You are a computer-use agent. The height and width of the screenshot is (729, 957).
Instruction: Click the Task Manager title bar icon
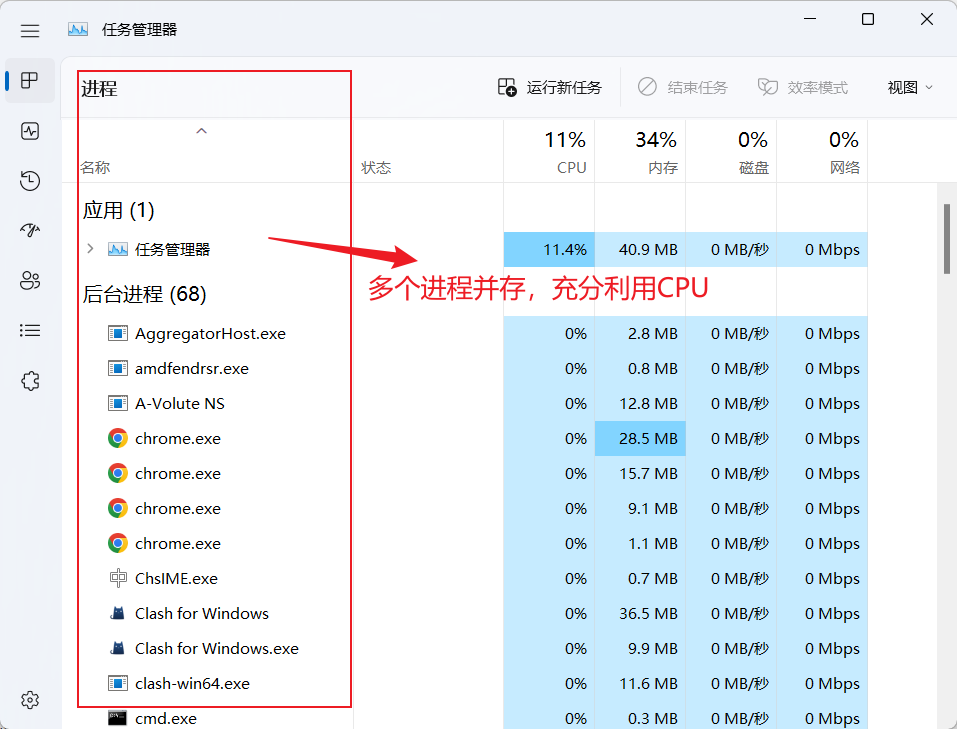tap(78, 29)
